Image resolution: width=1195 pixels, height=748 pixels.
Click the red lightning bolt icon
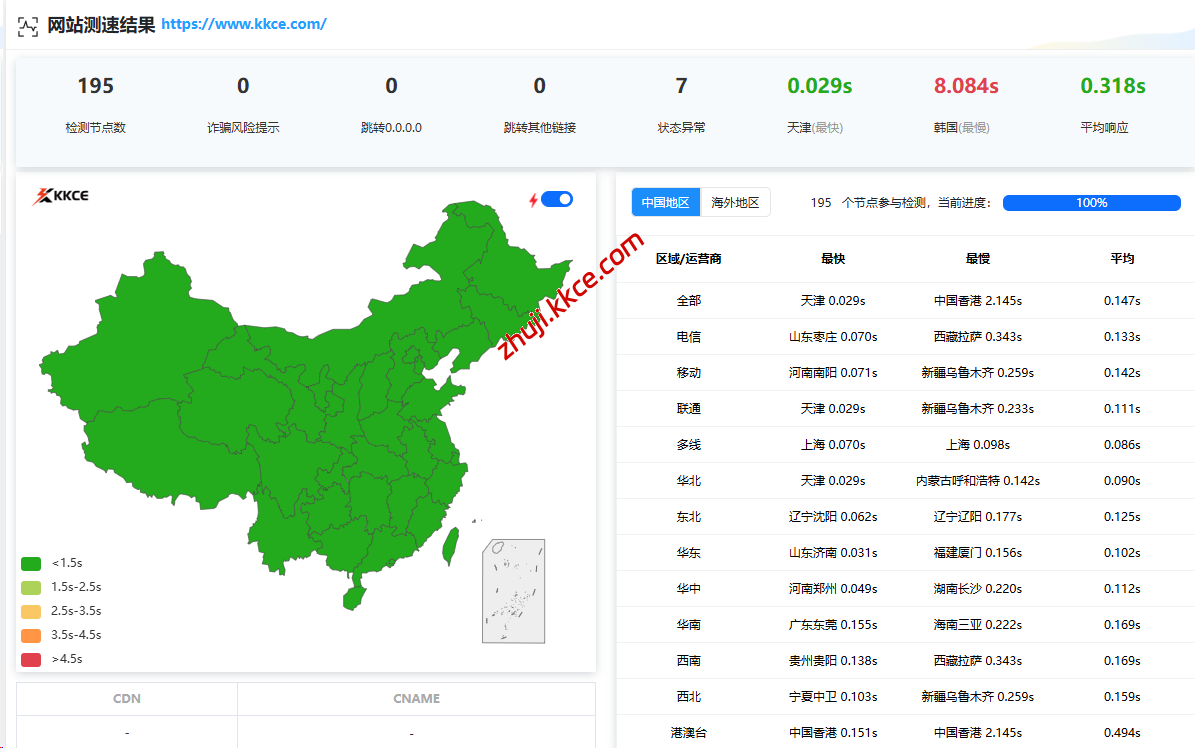[x=531, y=199]
